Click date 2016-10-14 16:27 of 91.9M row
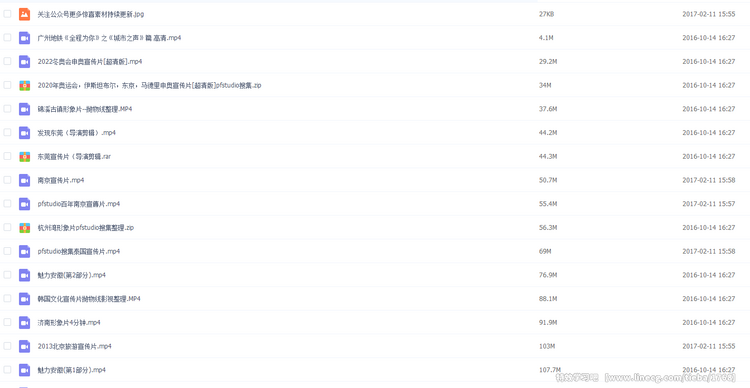This screenshot has height=388, width=750. tap(708, 322)
